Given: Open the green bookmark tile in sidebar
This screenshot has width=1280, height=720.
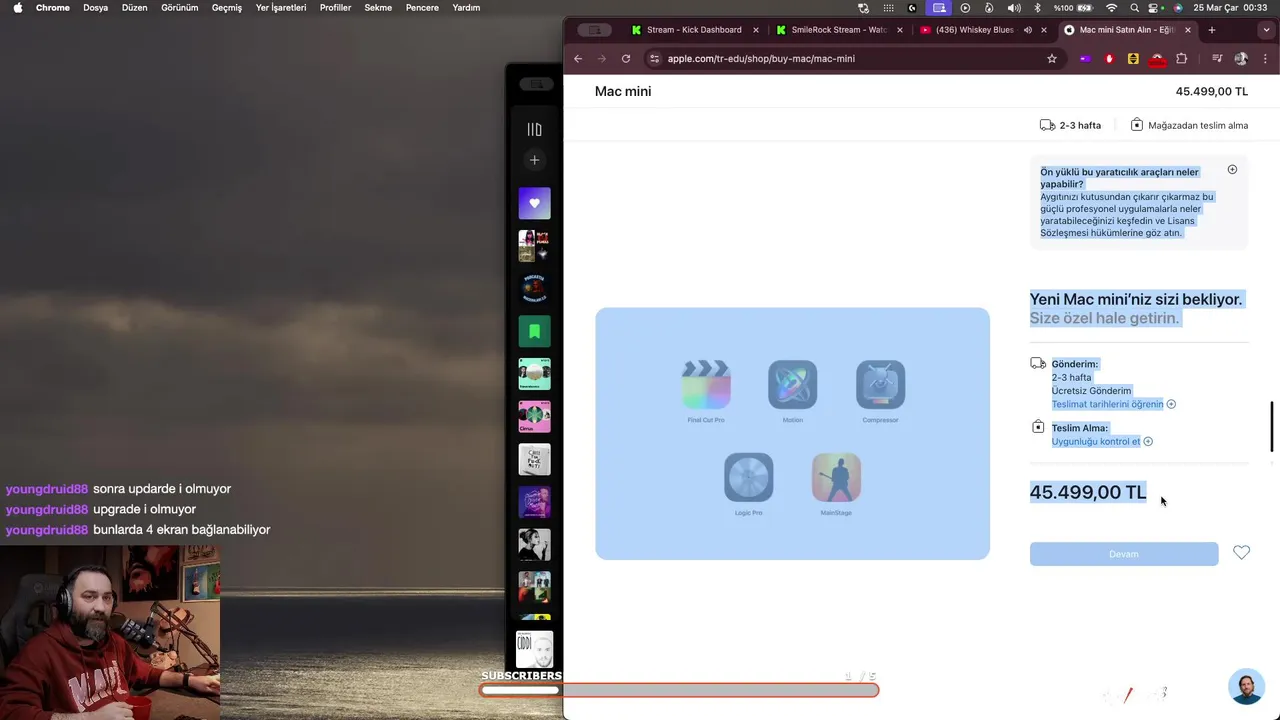Looking at the screenshot, I should pyautogui.click(x=534, y=331).
